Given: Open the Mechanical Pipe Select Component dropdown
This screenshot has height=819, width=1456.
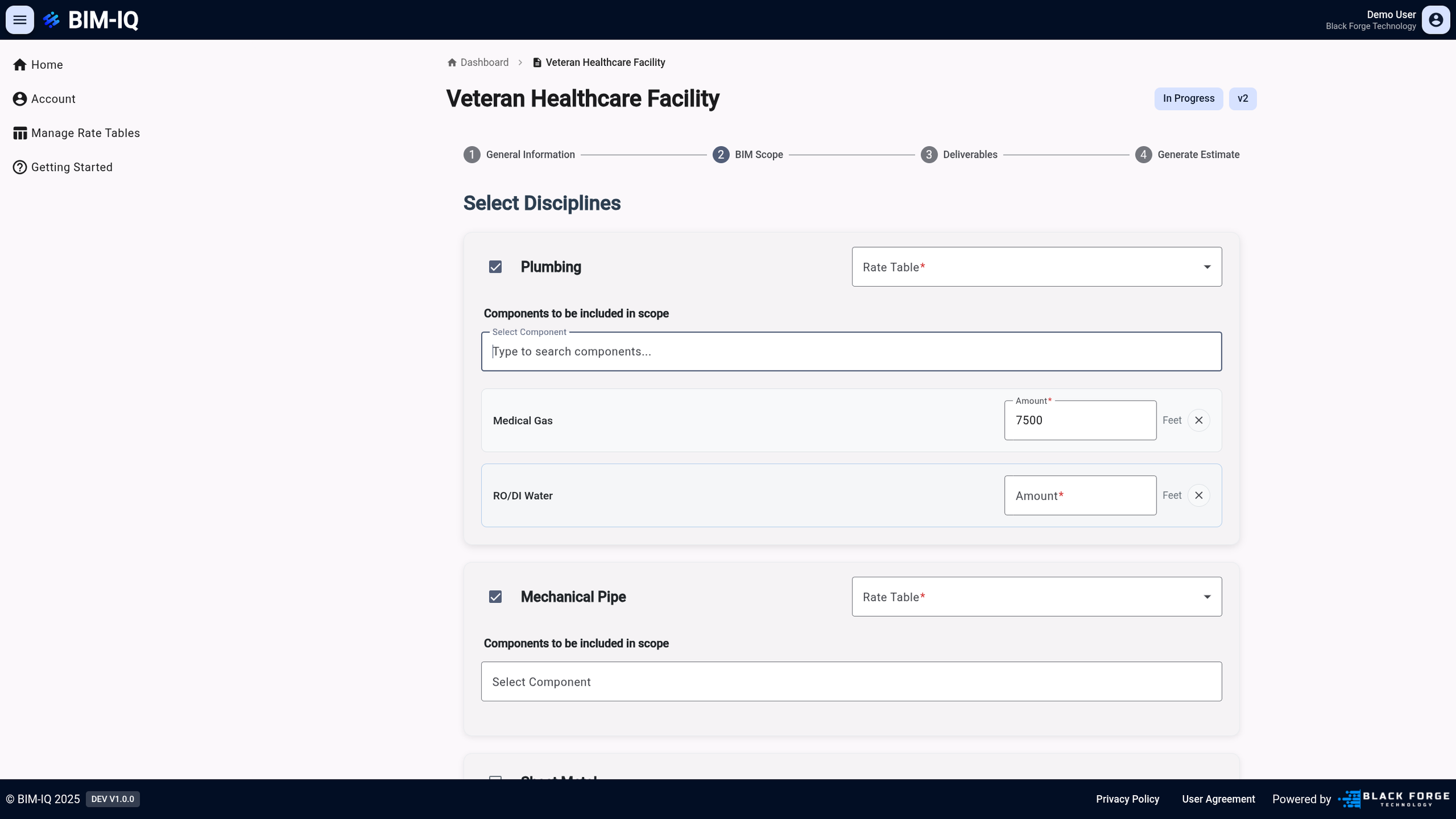Looking at the screenshot, I should [x=851, y=681].
